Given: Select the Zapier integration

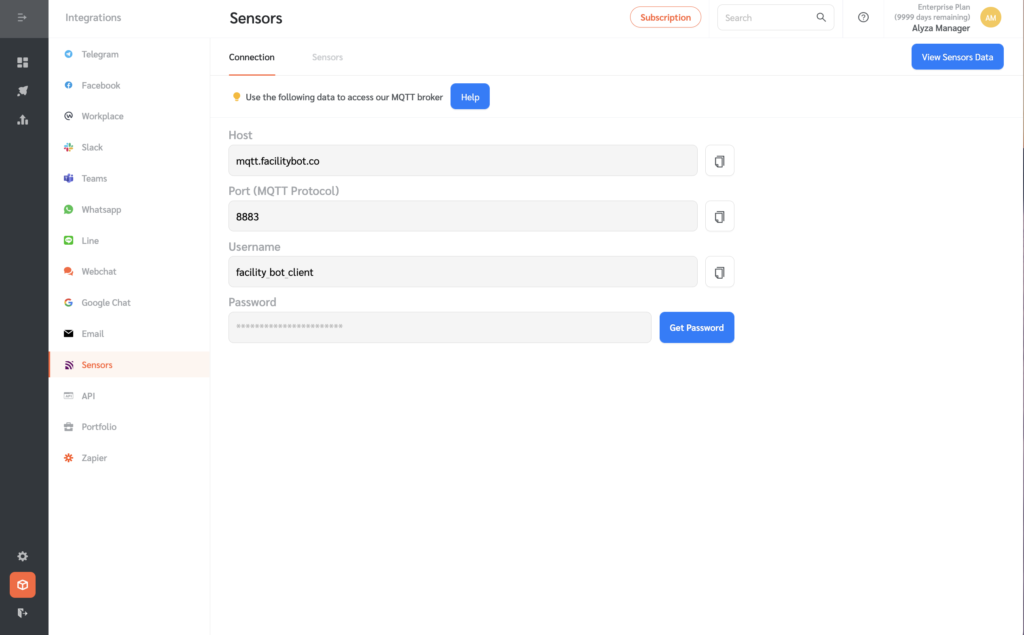Looking at the screenshot, I should (92, 457).
